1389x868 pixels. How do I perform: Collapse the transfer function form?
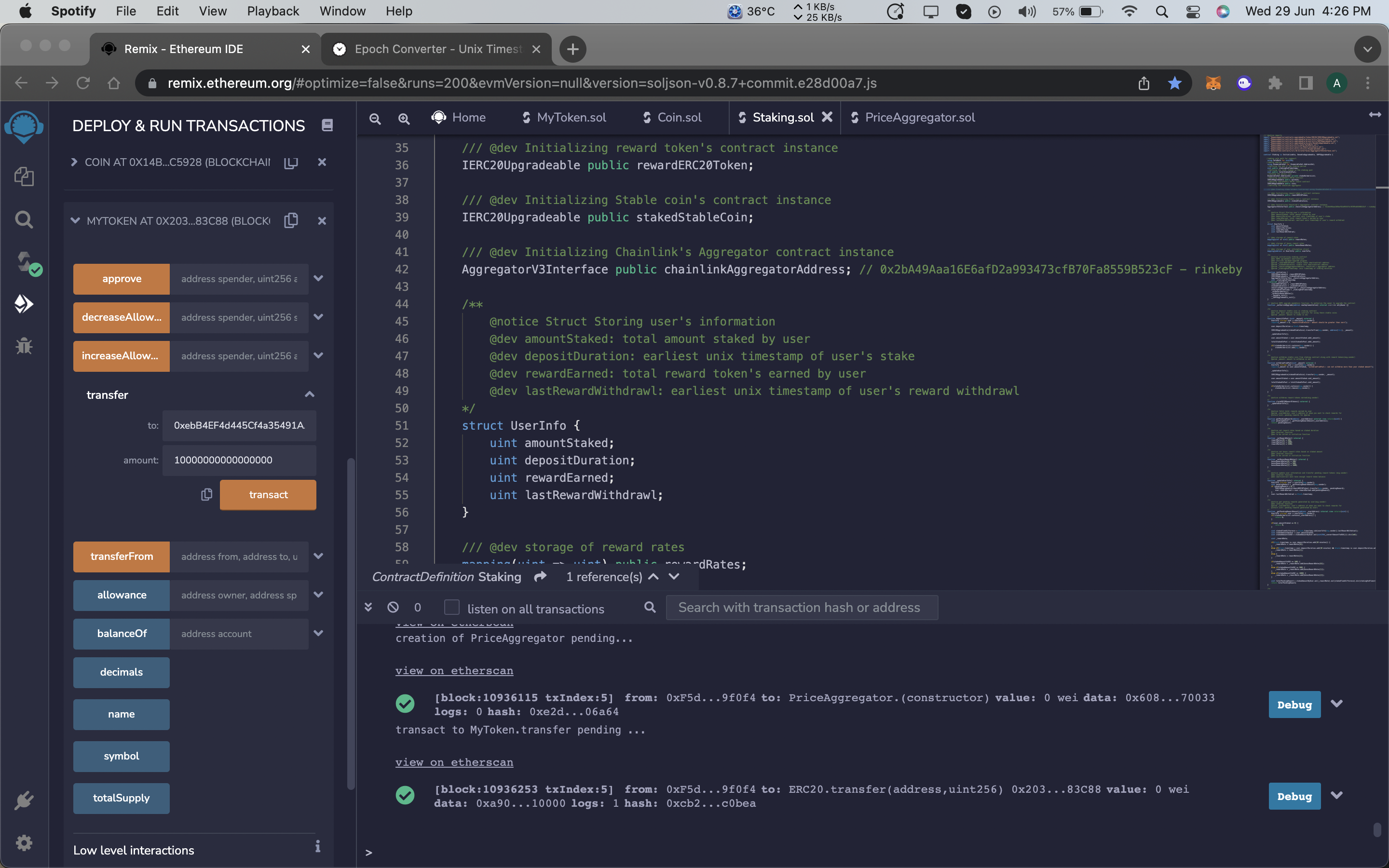click(309, 394)
